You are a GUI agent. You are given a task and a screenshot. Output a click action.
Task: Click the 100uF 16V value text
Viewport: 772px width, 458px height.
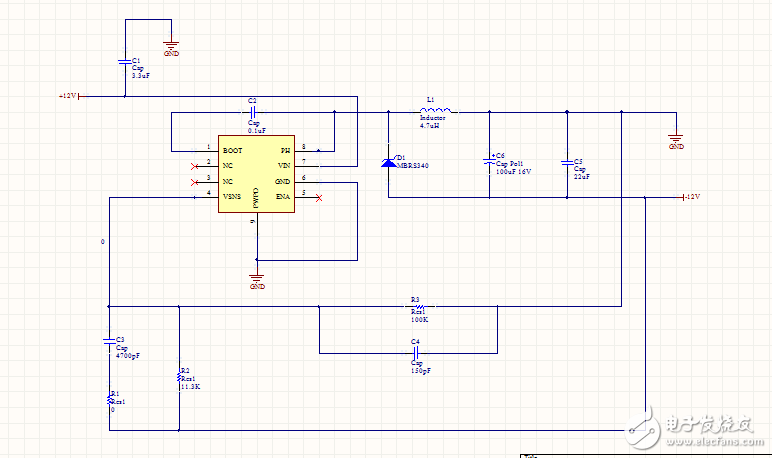click(514, 172)
